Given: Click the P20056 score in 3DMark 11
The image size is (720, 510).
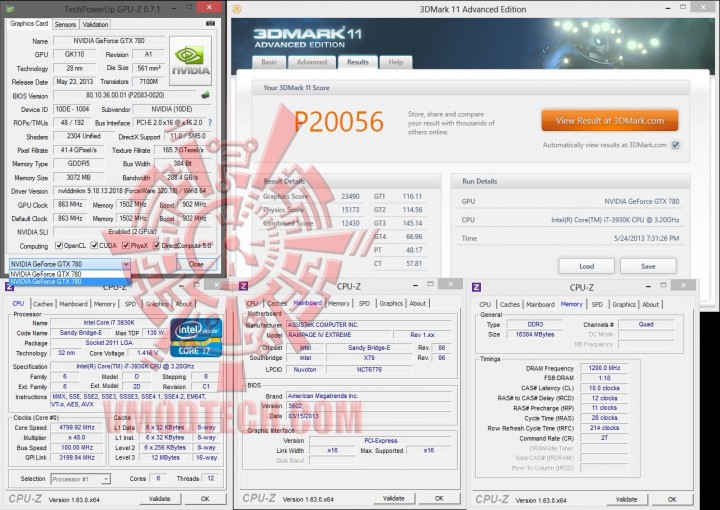Looking at the screenshot, I should tap(338, 122).
